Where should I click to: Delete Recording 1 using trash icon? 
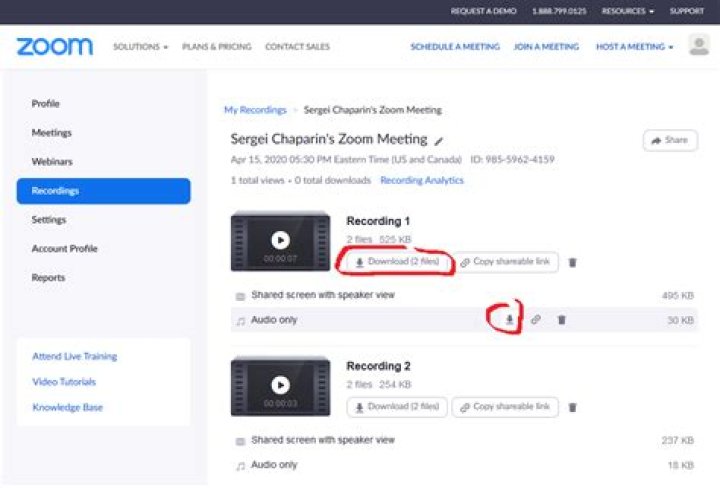pyautogui.click(x=573, y=262)
